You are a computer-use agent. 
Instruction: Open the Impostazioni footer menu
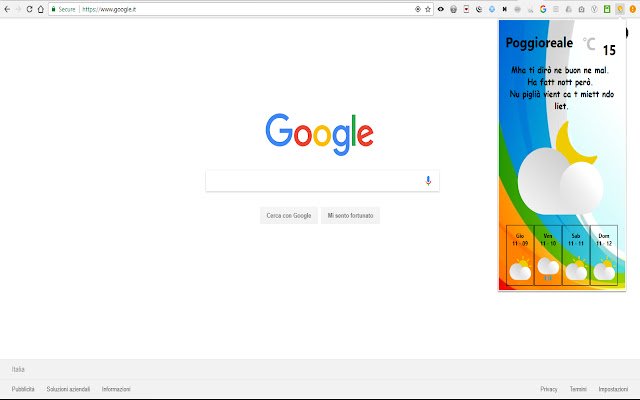tap(613, 389)
